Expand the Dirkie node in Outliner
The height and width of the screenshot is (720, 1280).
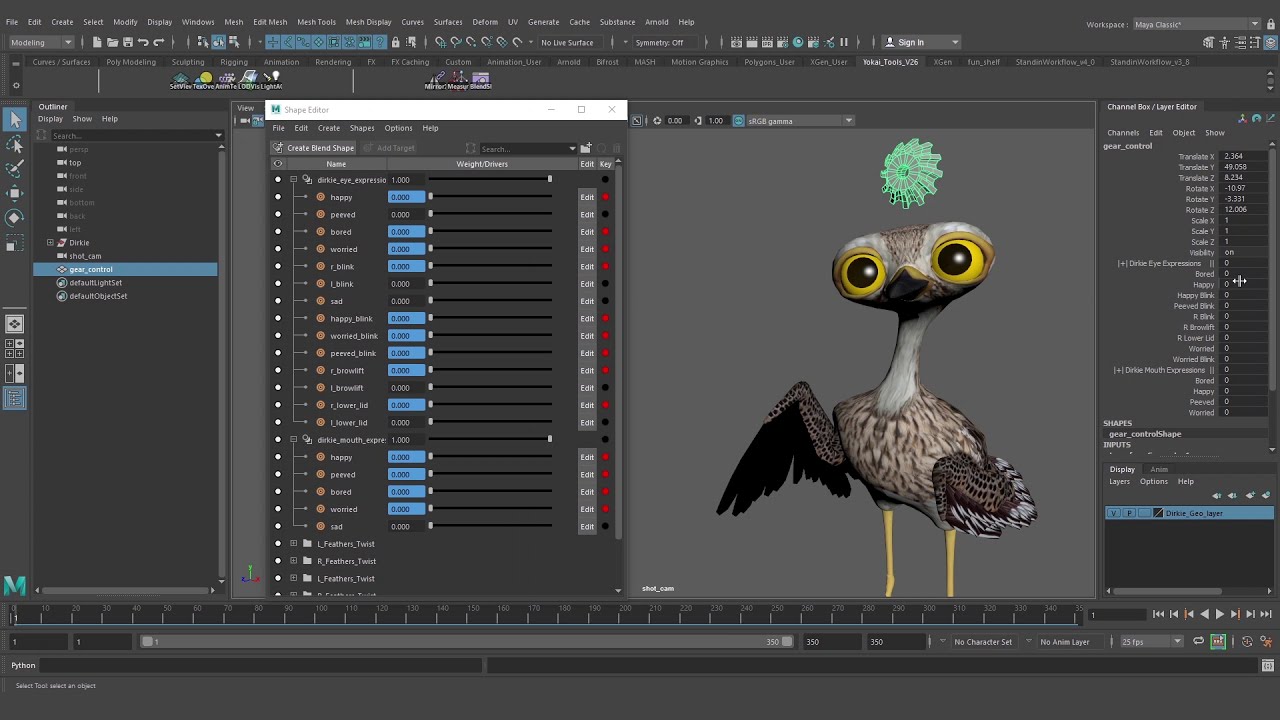(x=50, y=243)
